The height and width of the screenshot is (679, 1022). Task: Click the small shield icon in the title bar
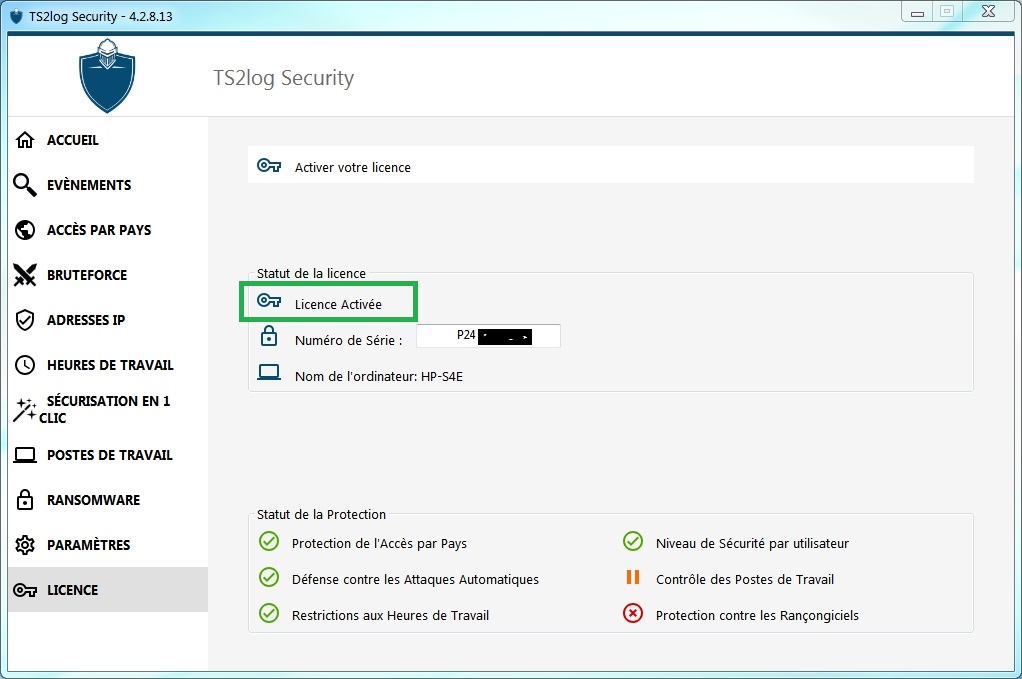[x=16, y=16]
